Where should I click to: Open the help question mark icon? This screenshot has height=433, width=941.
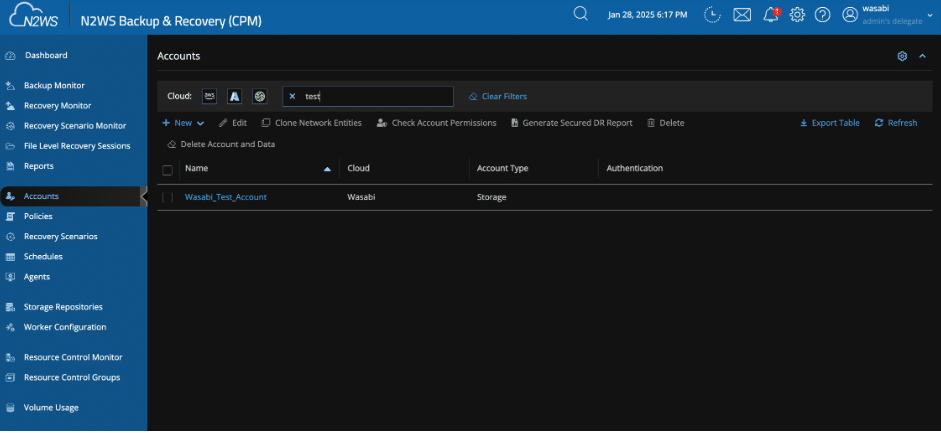[x=823, y=15]
